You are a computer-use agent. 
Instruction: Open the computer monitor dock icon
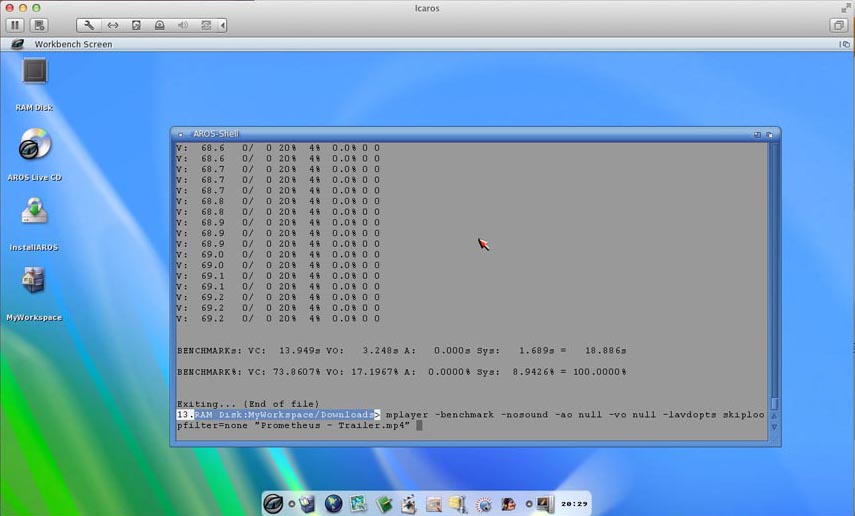(544, 503)
